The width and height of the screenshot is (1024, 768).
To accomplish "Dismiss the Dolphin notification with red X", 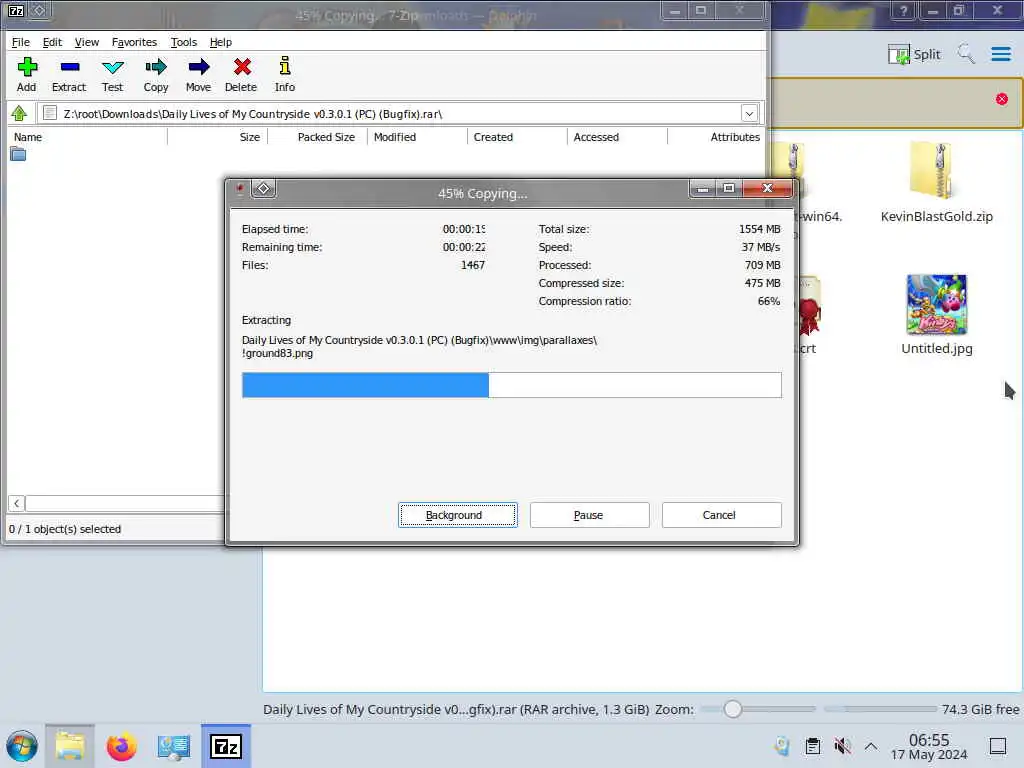I will coord(1002,99).
